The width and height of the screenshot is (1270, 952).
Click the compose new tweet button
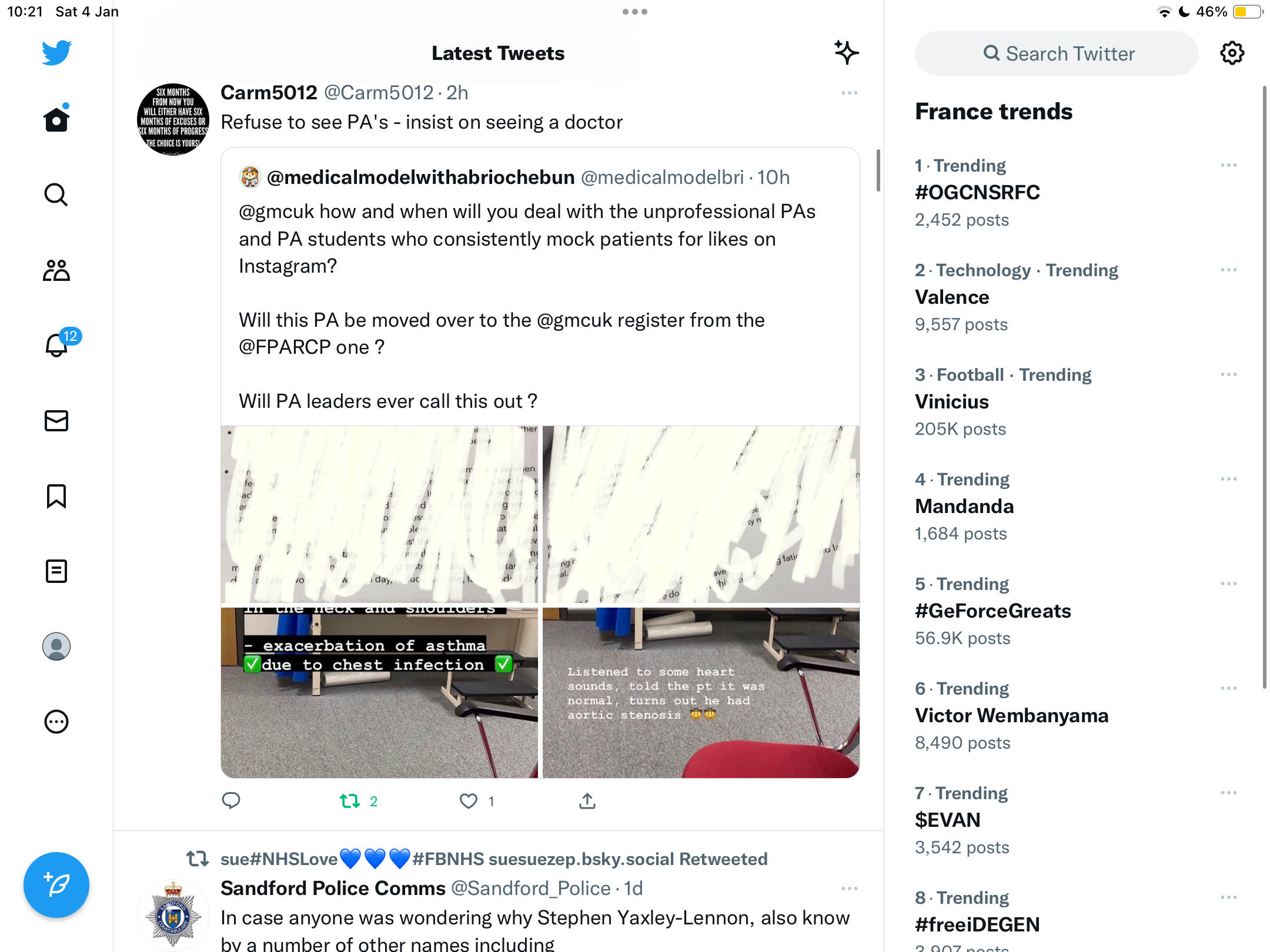56,885
